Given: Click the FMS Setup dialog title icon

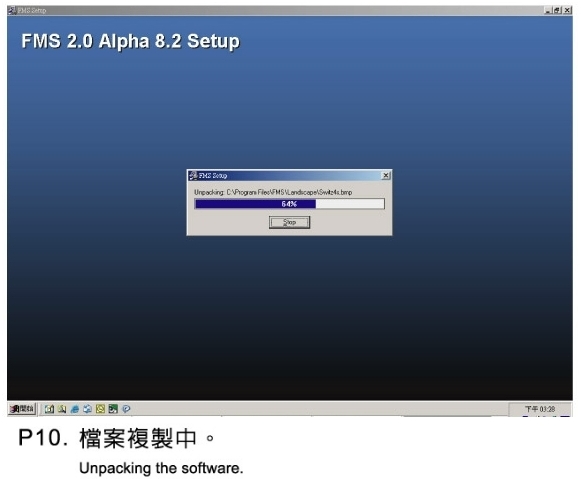Looking at the screenshot, I should 193,176.
